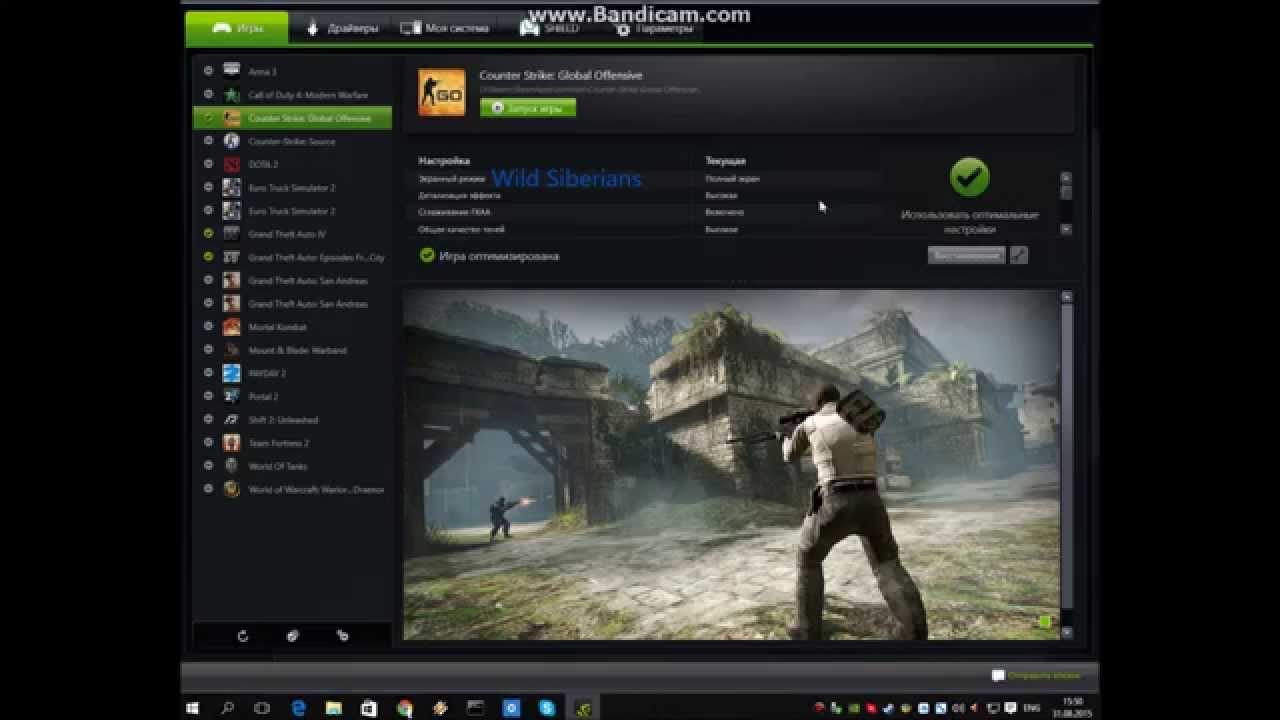Open Skype from the taskbar

click(x=546, y=707)
